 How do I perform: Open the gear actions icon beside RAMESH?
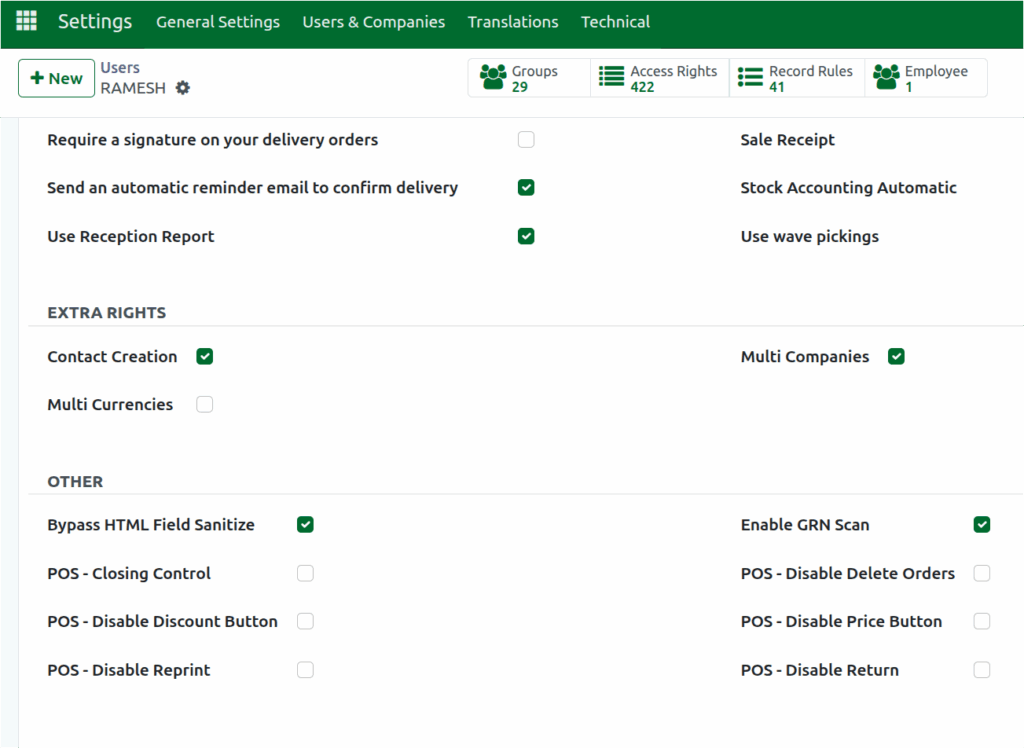point(182,88)
